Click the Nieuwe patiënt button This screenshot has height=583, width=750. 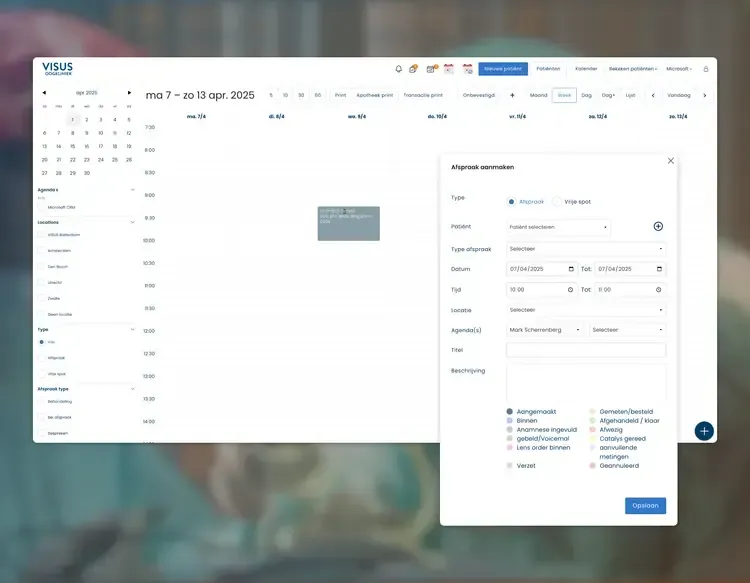503,69
